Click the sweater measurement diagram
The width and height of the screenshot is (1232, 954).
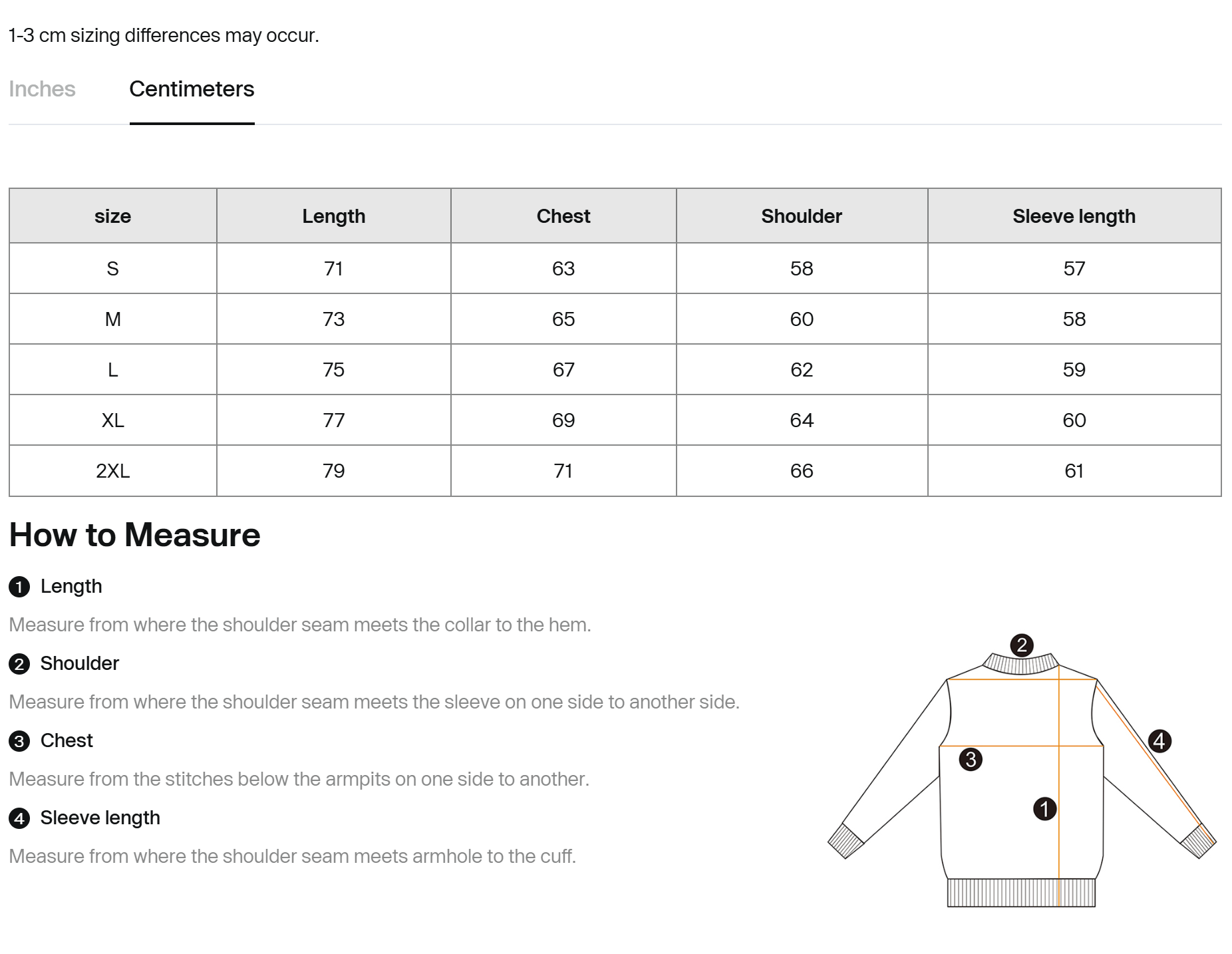click(1022, 770)
